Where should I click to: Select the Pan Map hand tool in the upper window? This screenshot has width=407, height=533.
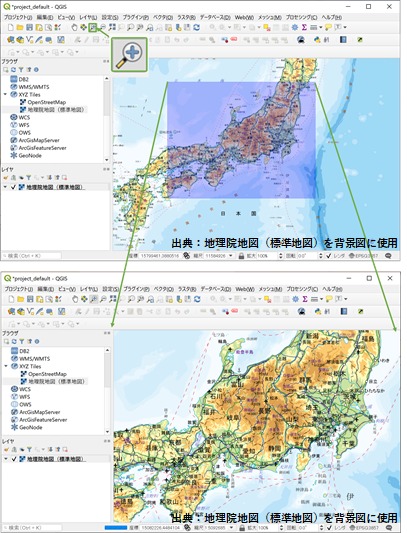point(74,28)
